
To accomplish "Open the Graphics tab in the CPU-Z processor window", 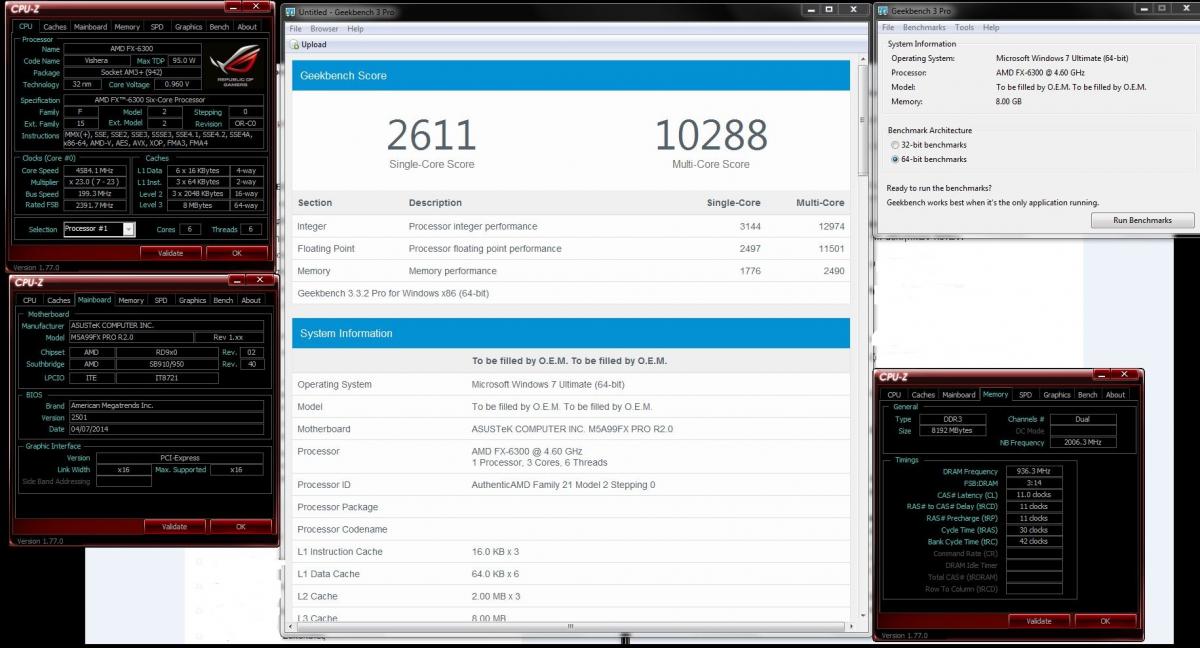I will pos(189,27).
